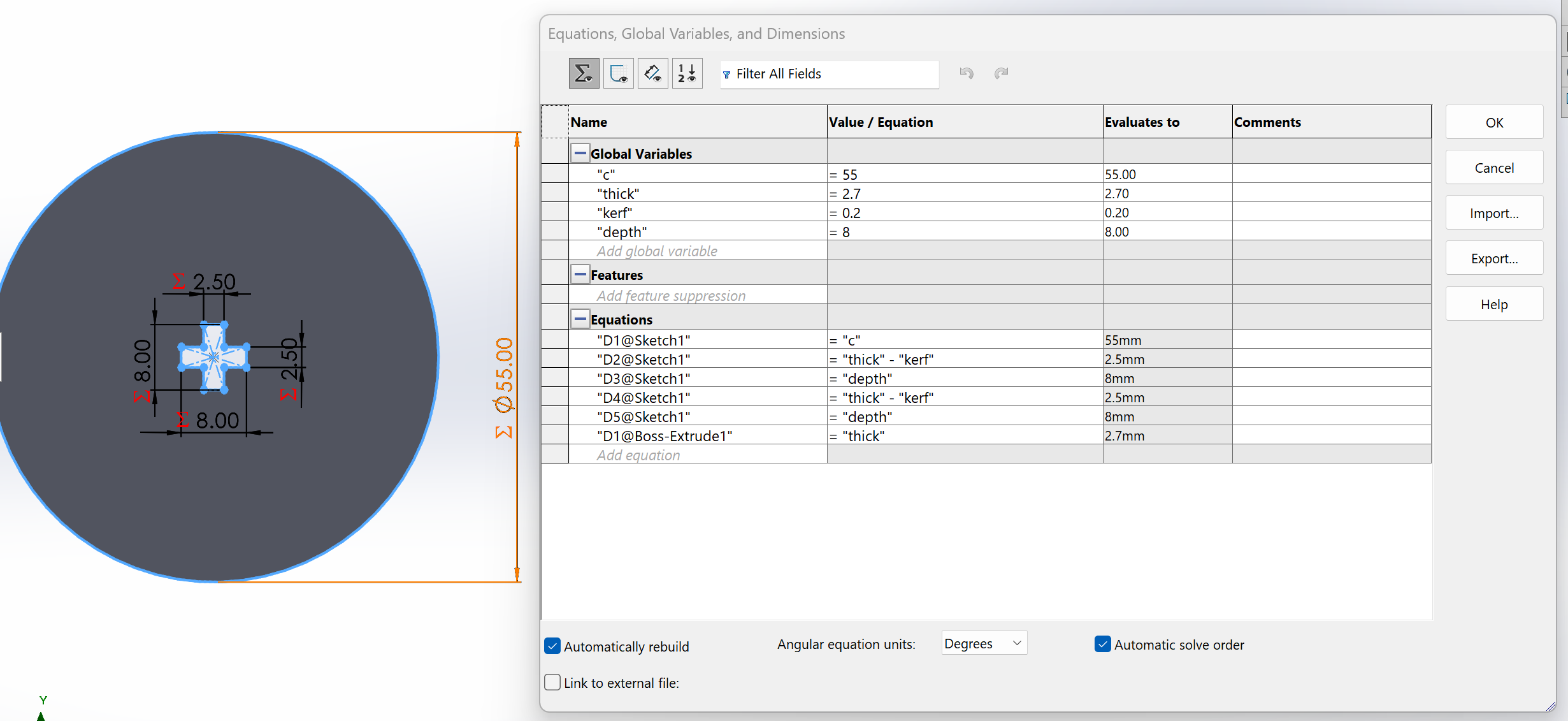1568x721 pixels.
Task: Collapse the Features section
Action: point(580,274)
